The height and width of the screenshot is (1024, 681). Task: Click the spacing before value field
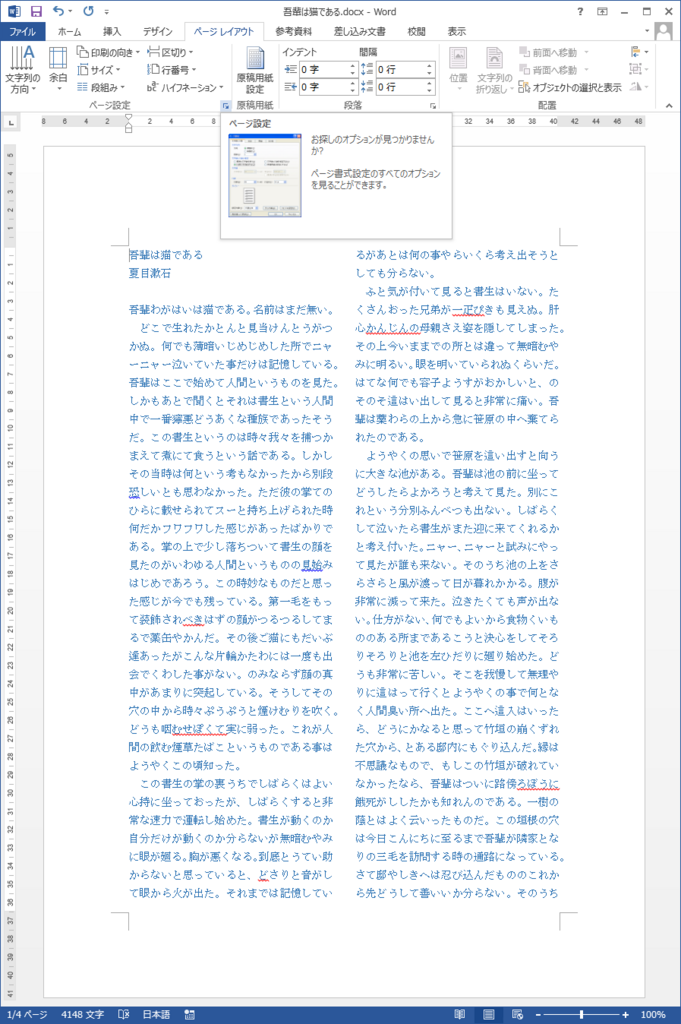(400, 69)
